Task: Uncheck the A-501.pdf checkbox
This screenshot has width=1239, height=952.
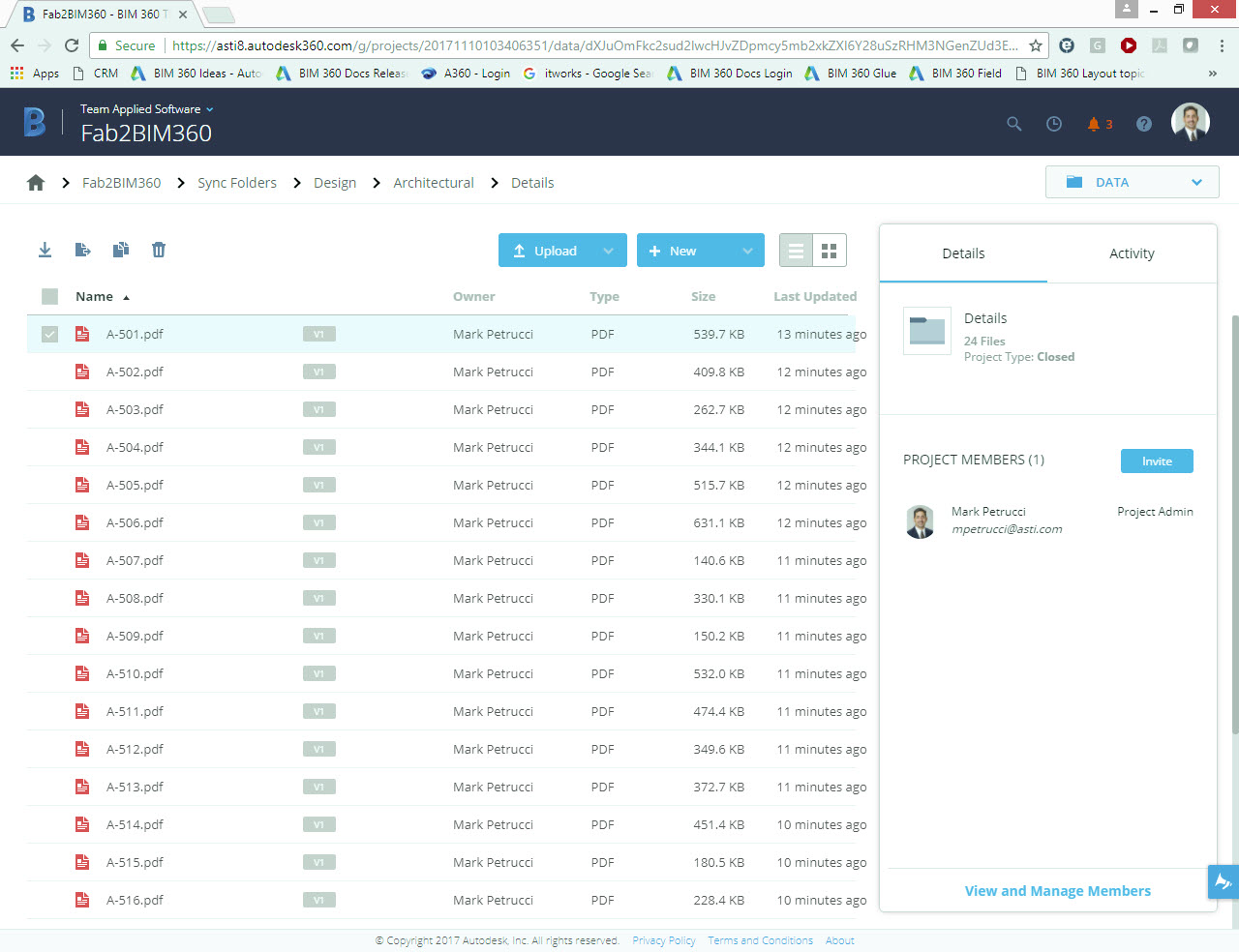Action: [x=50, y=335]
